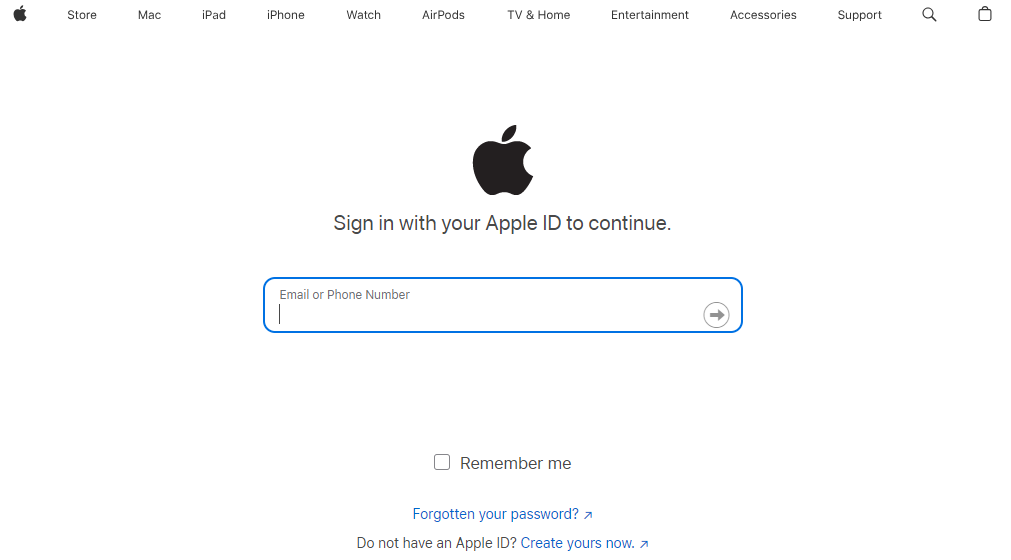Toggle the Remember me checkbox
Image resolution: width=1011 pixels, height=560 pixels.
(x=442, y=462)
